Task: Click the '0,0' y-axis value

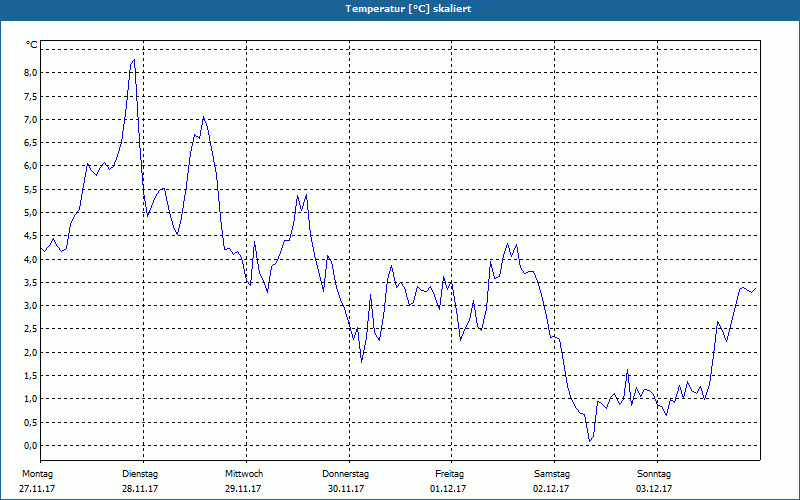Action: pyautogui.click(x=31, y=446)
